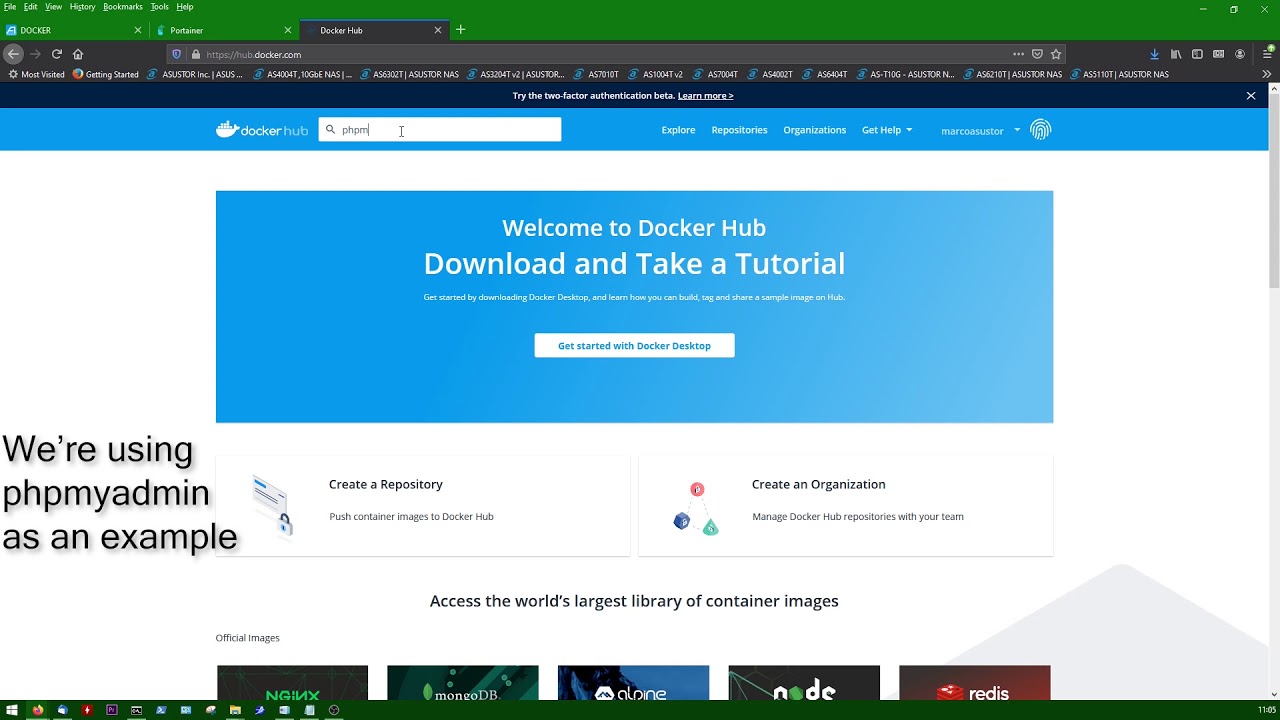Show downloads progress arrow

coord(1154,54)
